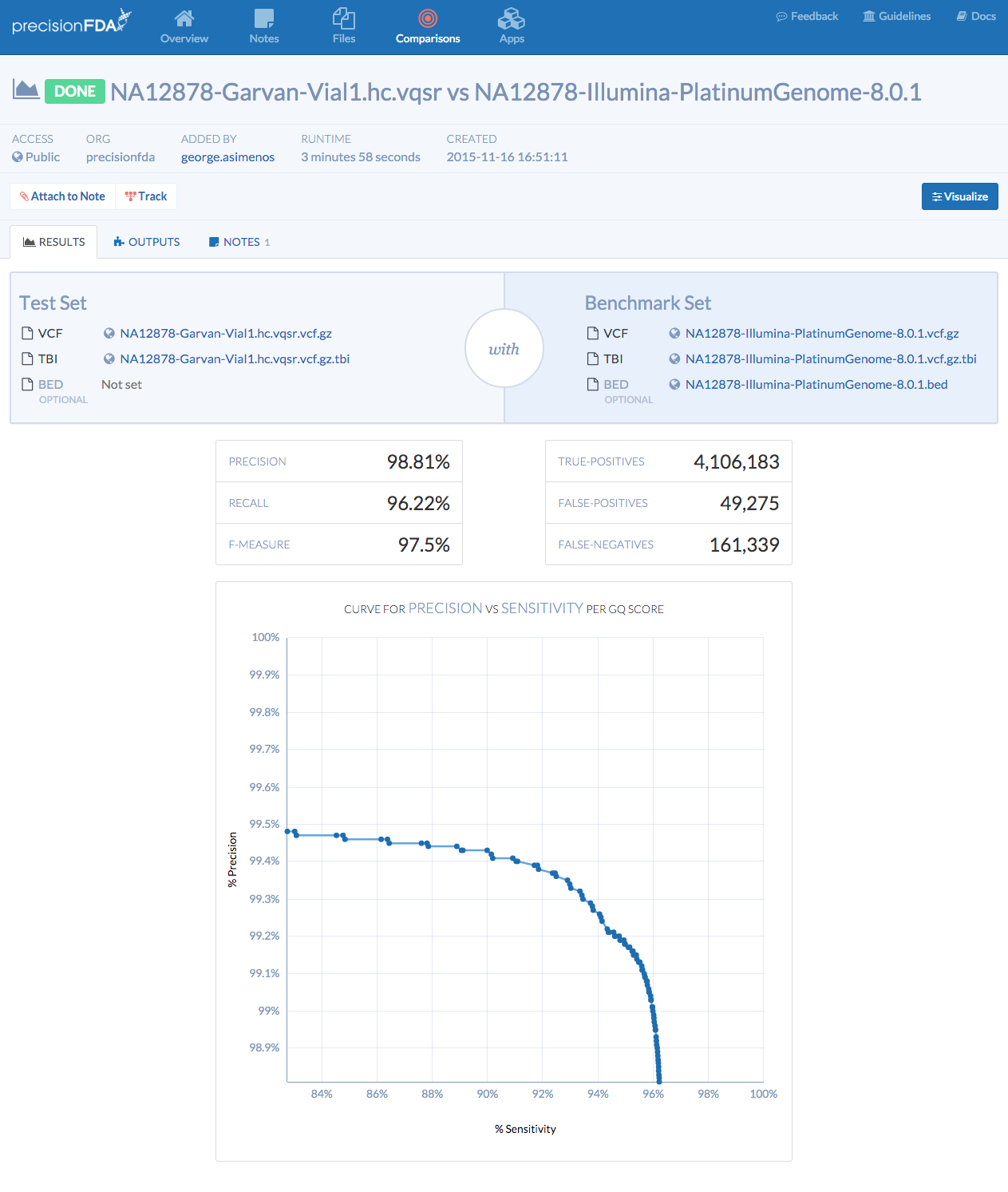Open george.asimenos user profile
This screenshot has width=1008, height=1192.
click(x=227, y=157)
